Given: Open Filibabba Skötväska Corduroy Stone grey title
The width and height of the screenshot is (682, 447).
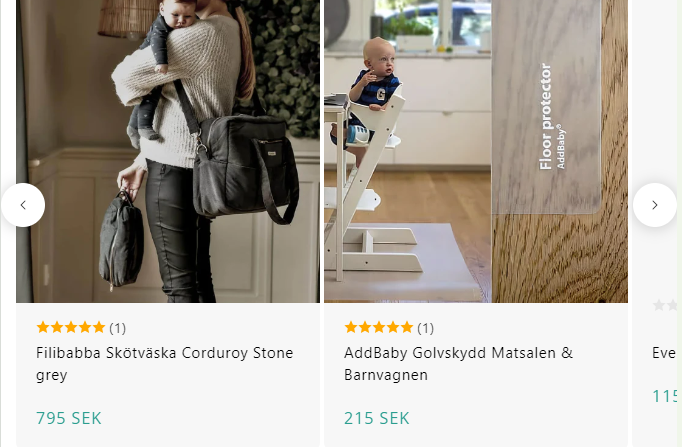Looking at the screenshot, I should pos(164,364).
